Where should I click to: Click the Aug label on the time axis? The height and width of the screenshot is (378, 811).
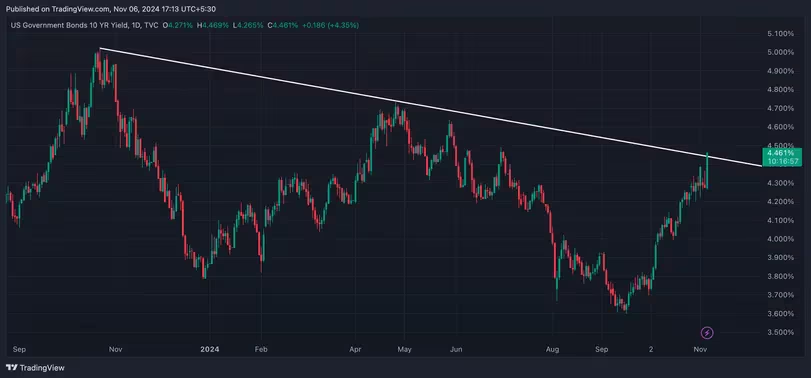click(x=552, y=350)
